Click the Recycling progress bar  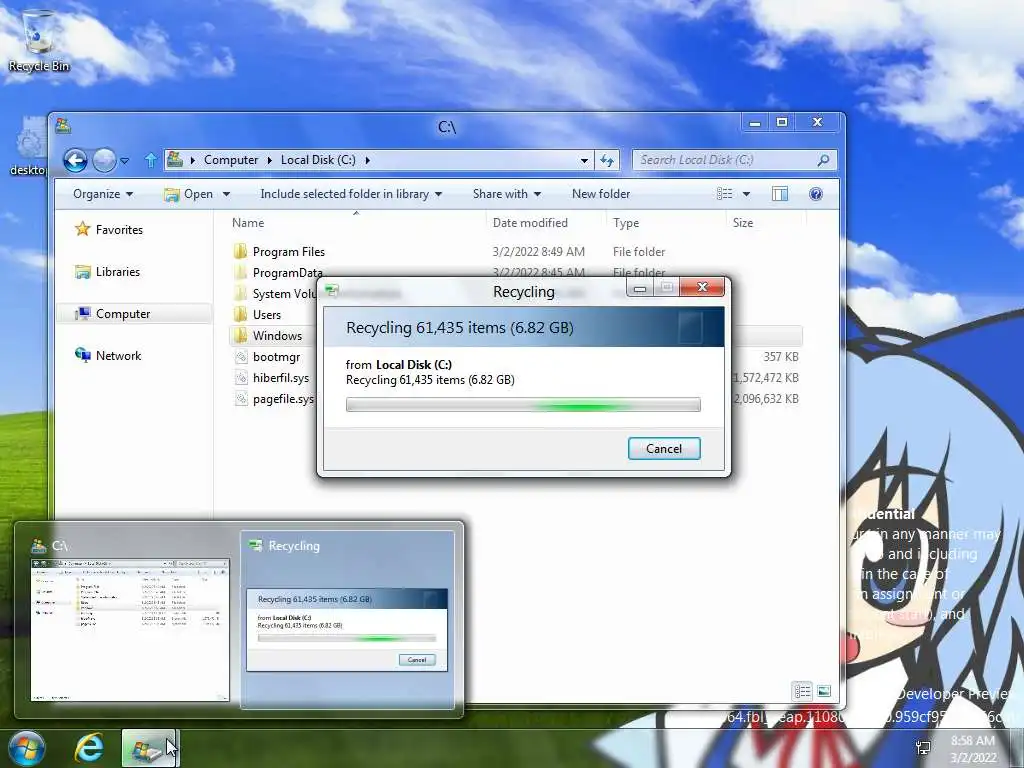[x=523, y=406]
